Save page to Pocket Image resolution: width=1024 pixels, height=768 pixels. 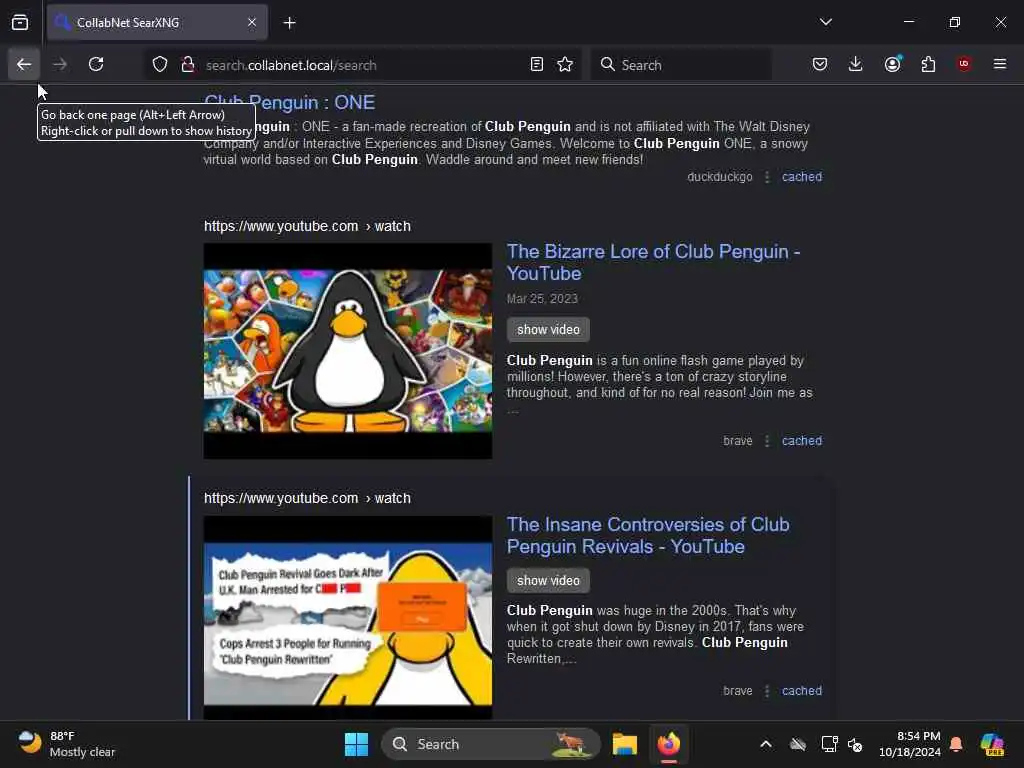(820, 64)
